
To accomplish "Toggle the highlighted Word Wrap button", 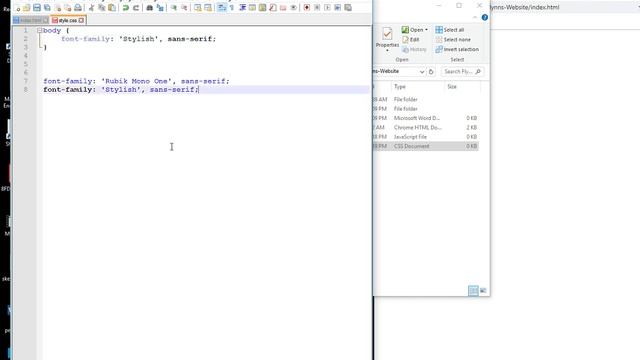I will click(x=222, y=8).
